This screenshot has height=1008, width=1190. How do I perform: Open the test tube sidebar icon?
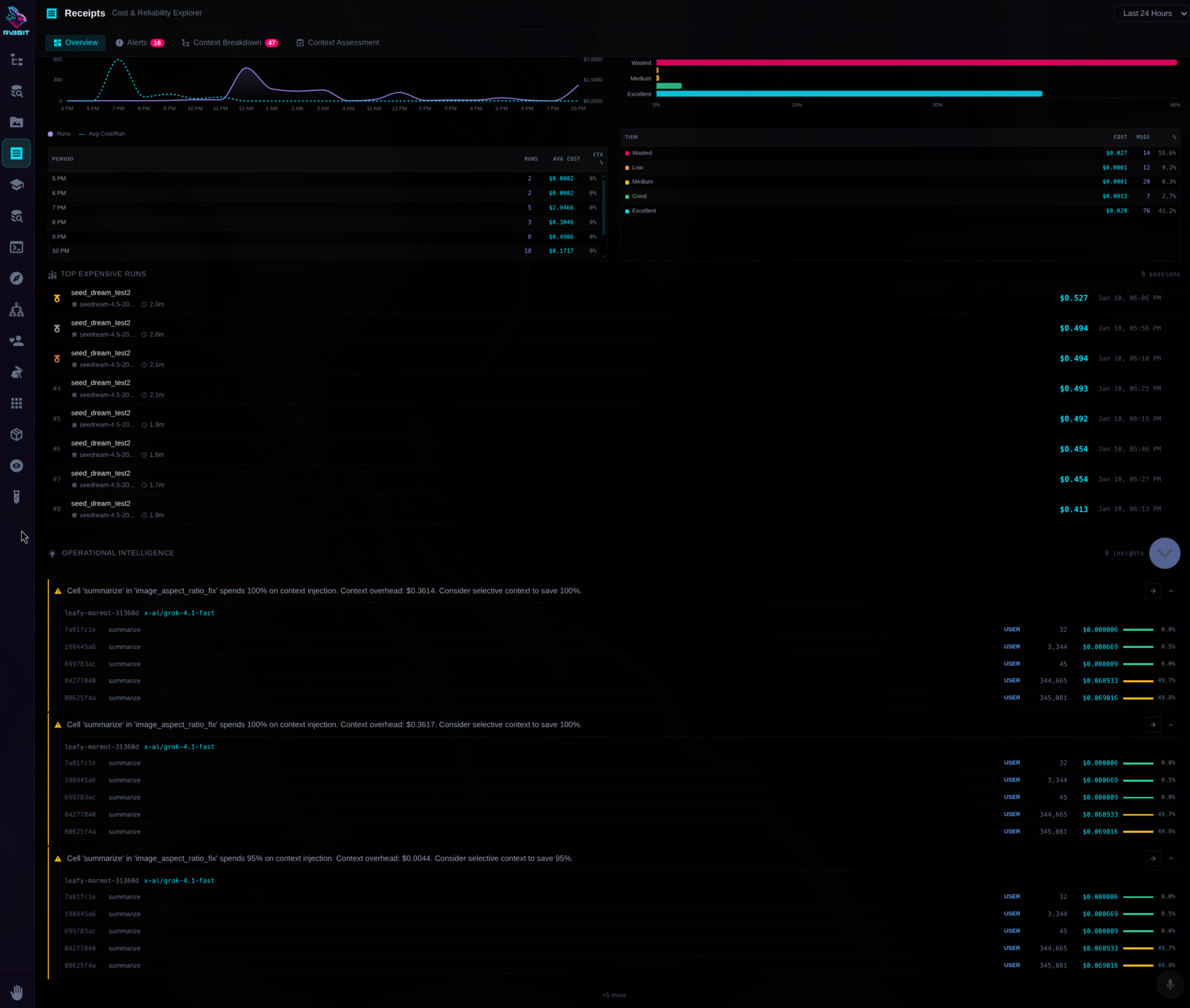pos(17,497)
